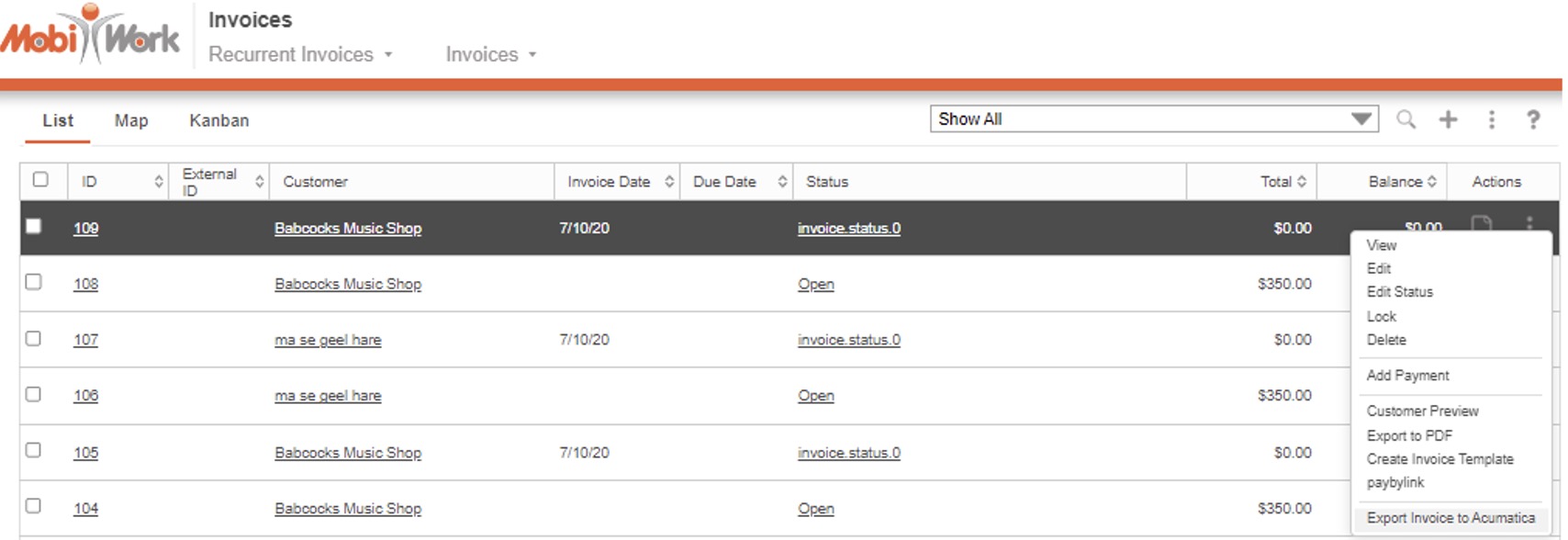Screen dimensions: 1568x540
Task: Select Add Payment in the actions menu
Action: pos(1407,376)
